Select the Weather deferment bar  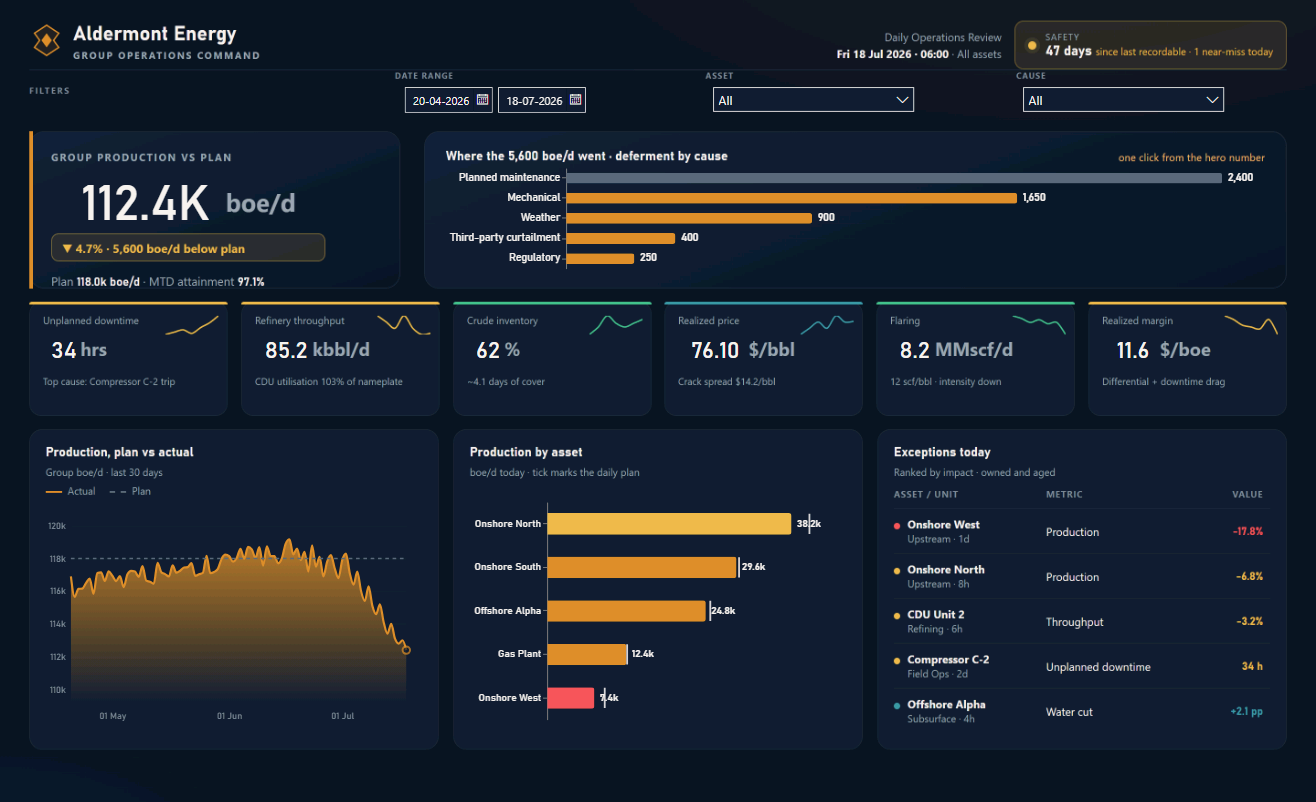coord(689,218)
